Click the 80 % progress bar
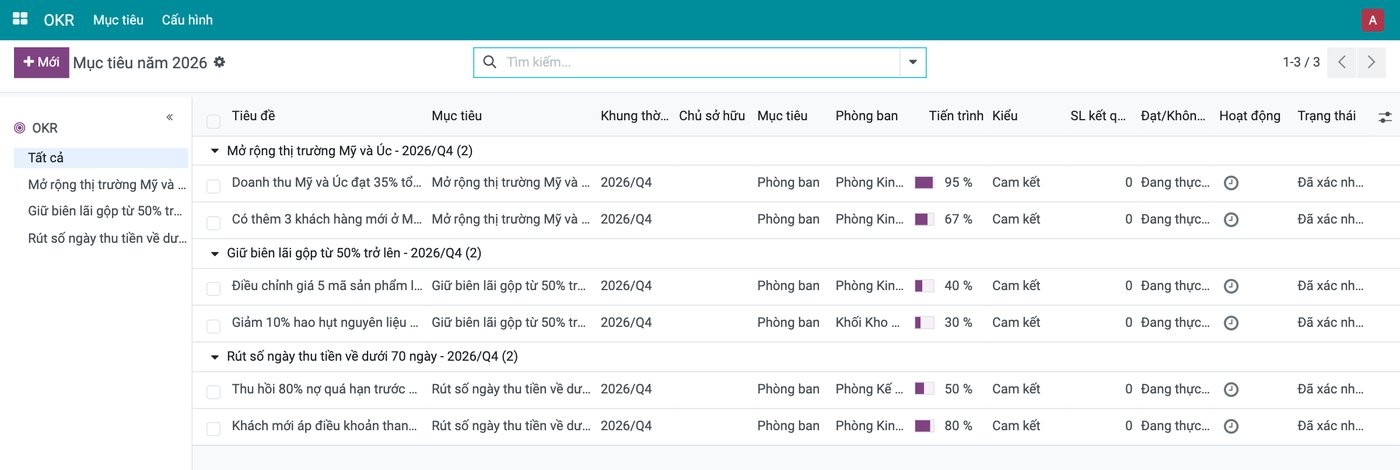1400x470 pixels. (924, 426)
